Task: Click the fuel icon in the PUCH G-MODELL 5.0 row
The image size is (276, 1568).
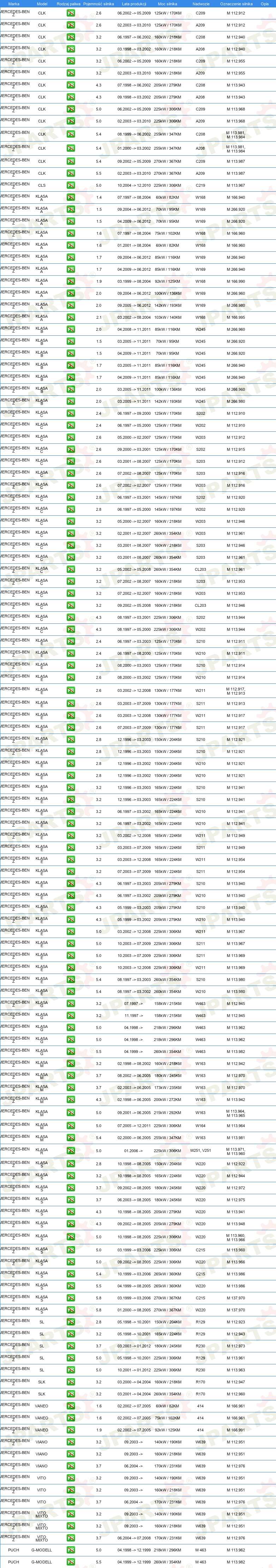Action: tap(71, 1550)
